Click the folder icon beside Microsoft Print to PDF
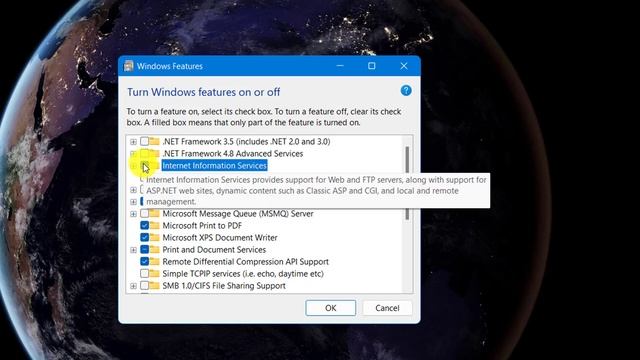This screenshot has height=360, width=640. [154, 225]
